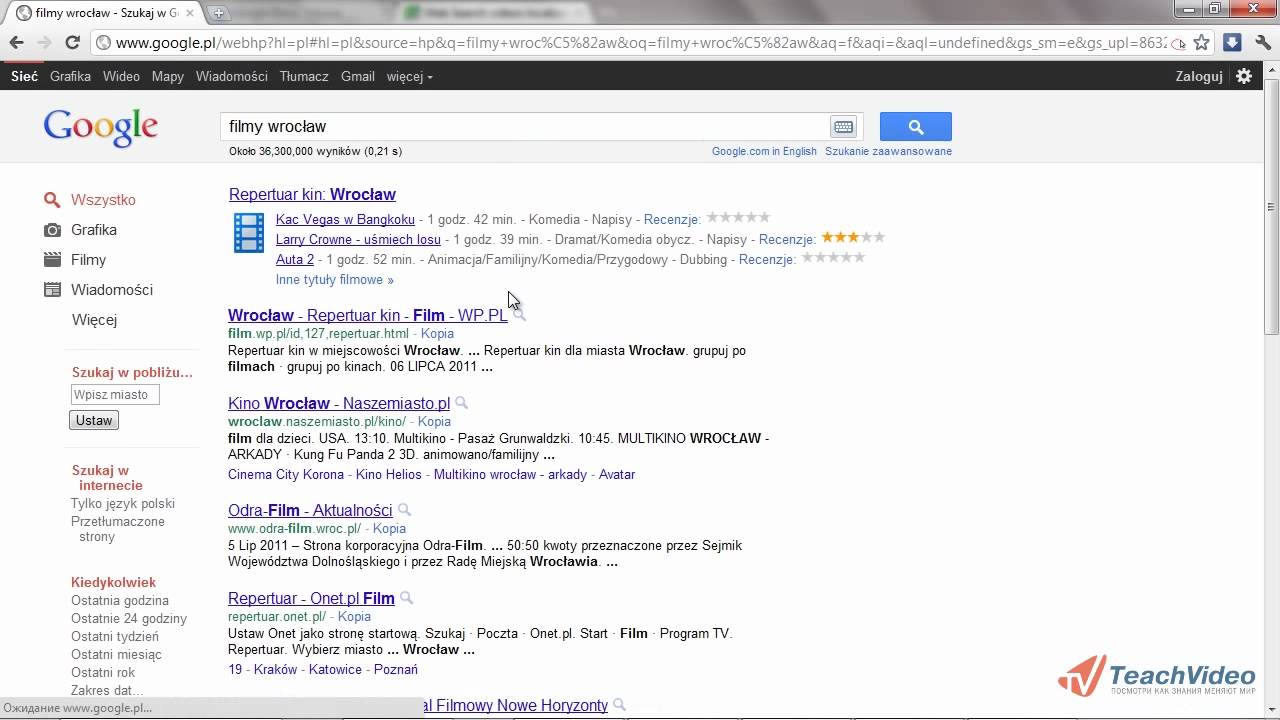The width and height of the screenshot is (1280, 720).
Task: Click the 'Kraków' sublink under Onet result
Action: 275,669
